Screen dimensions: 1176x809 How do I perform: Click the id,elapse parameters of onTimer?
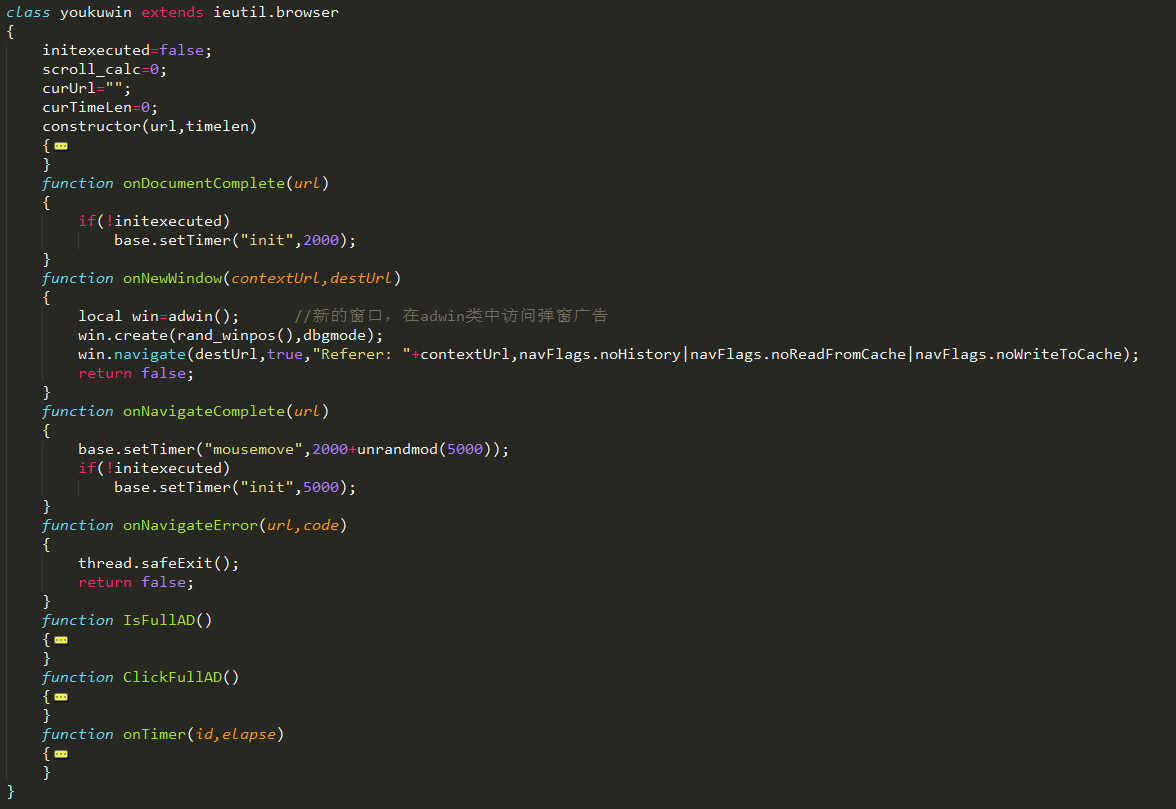[236, 735]
